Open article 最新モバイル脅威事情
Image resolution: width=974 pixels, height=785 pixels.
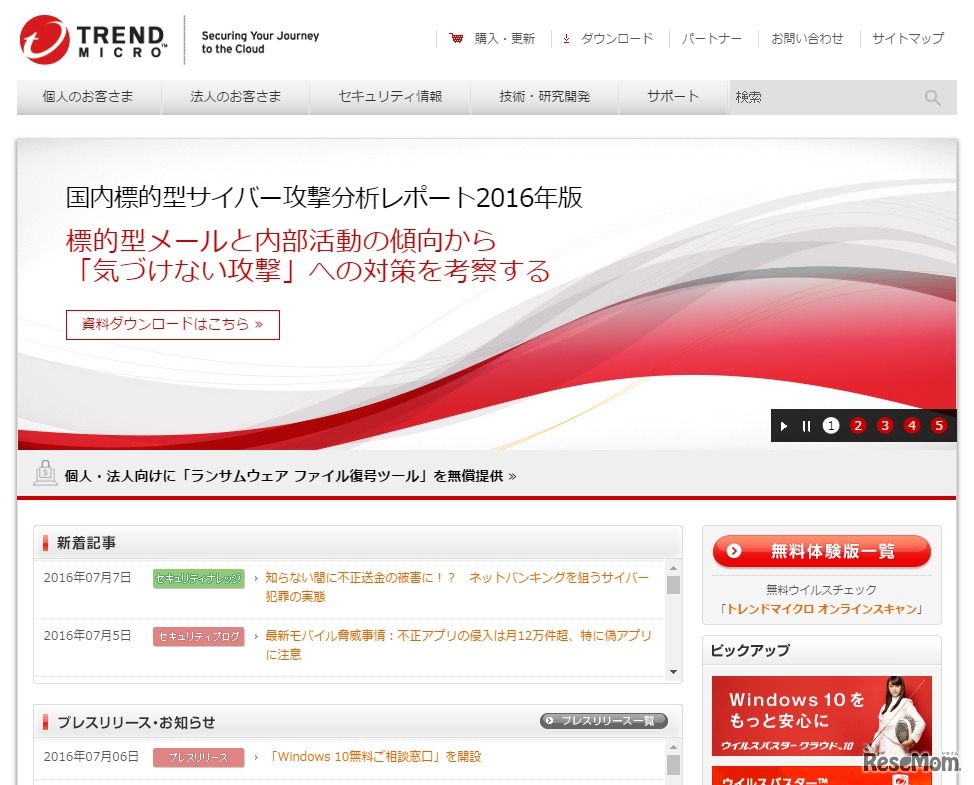click(x=458, y=645)
